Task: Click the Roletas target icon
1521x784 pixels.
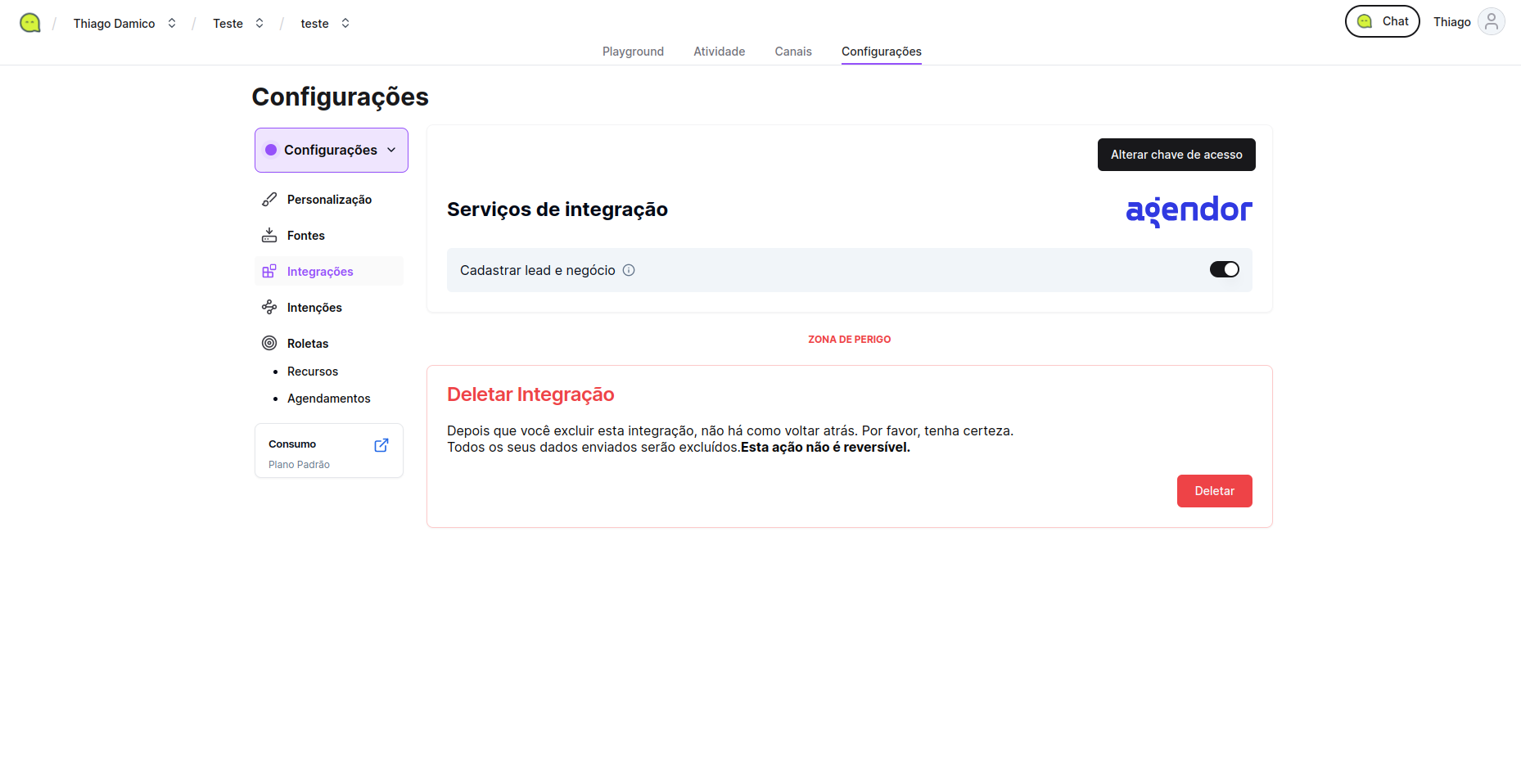Action: (x=269, y=344)
